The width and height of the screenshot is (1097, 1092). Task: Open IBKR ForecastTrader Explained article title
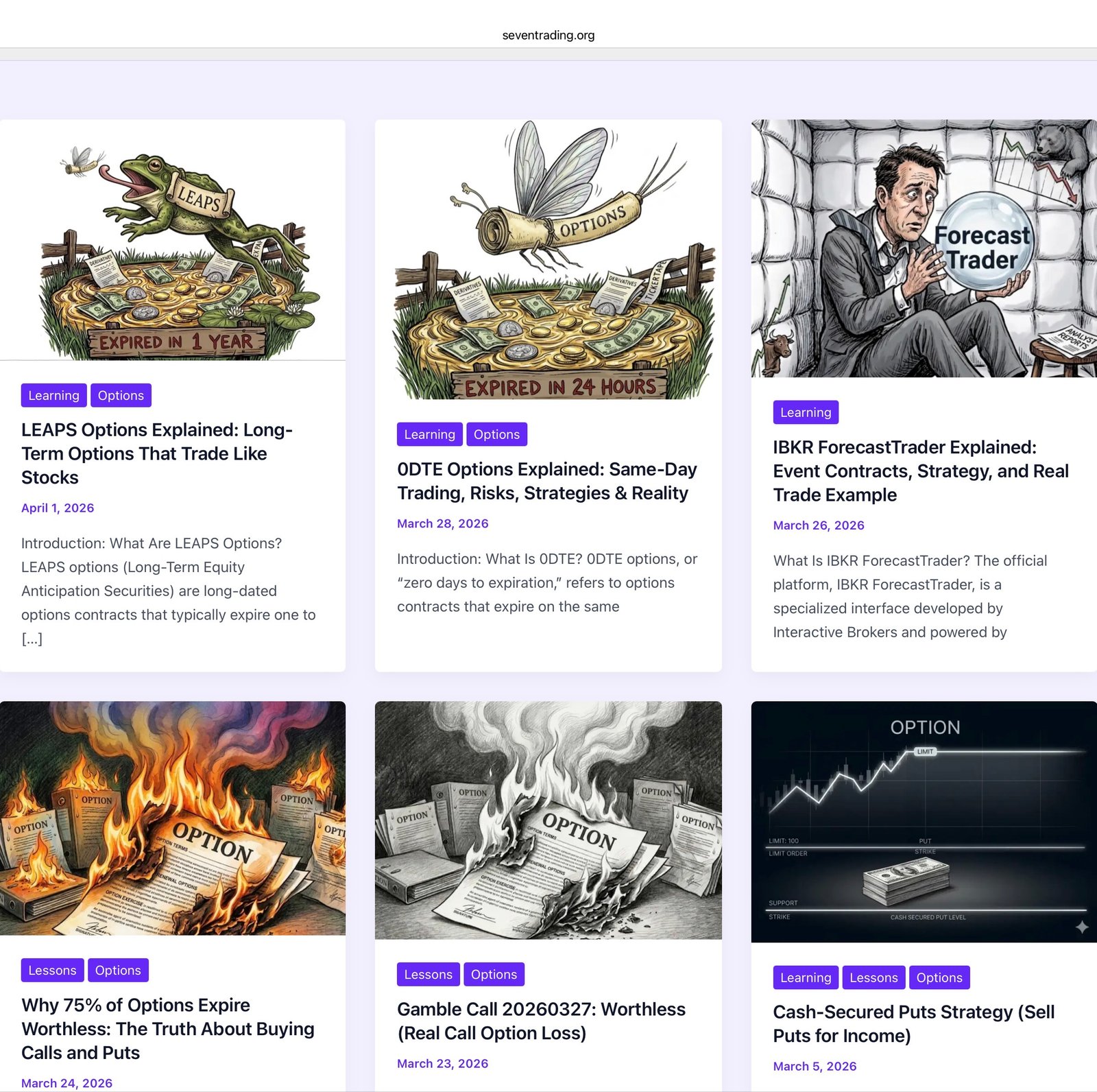[x=921, y=471]
